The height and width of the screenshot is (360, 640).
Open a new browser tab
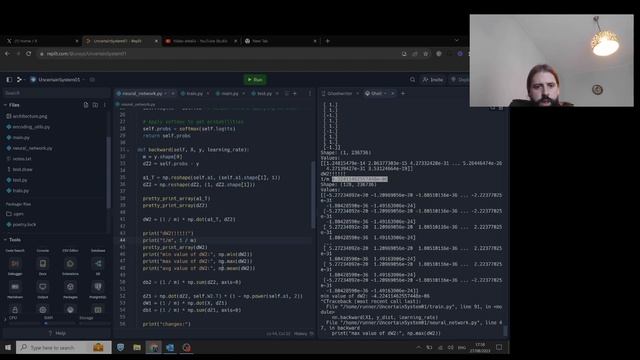[327, 41]
